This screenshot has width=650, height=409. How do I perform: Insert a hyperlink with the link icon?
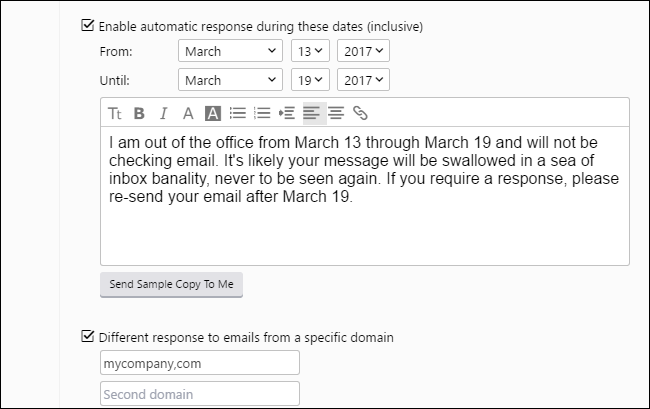(x=360, y=113)
